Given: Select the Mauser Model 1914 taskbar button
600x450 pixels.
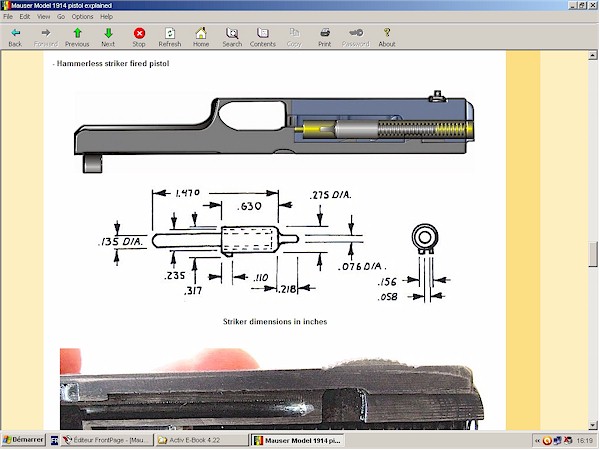Looking at the screenshot, I should (x=298, y=440).
